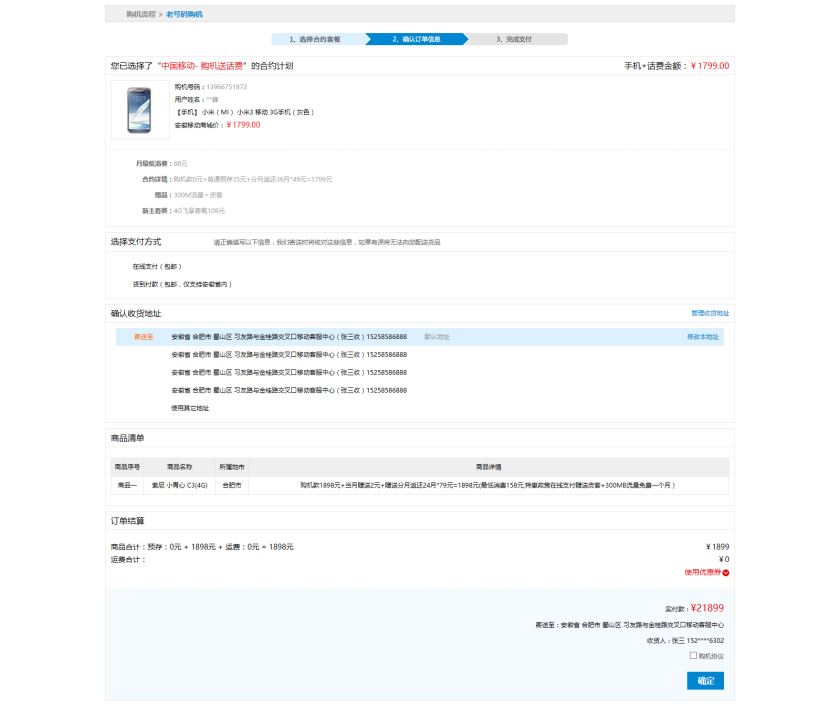Click the ¥1899 subtotal amount
Screen dimensions: 840x708
(717, 547)
